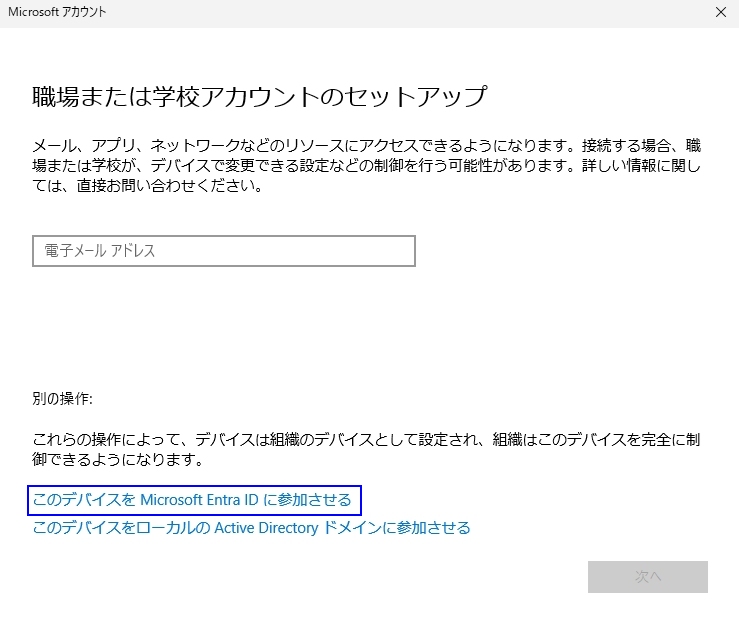Click このデバイスを at start of Entra link
739x618 pixels.
pyautogui.click(x=84, y=499)
